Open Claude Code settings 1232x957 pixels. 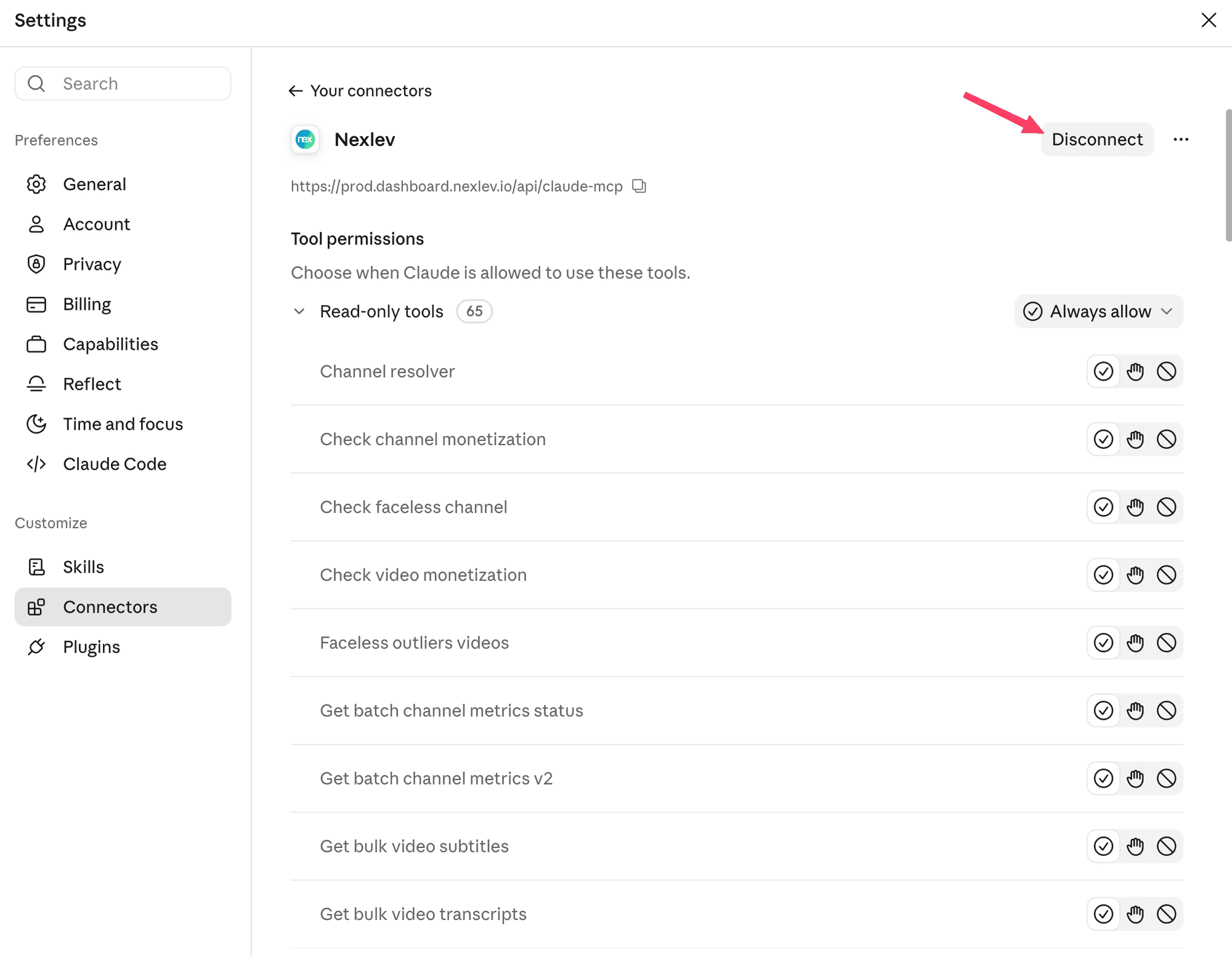123,464
